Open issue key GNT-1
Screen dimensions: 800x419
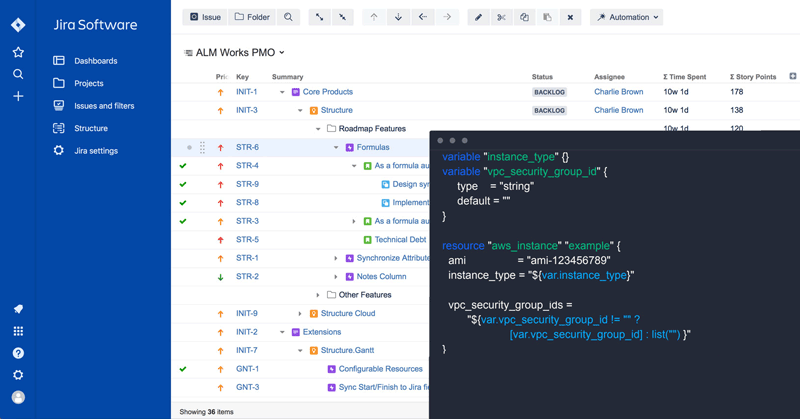tap(247, 368)
